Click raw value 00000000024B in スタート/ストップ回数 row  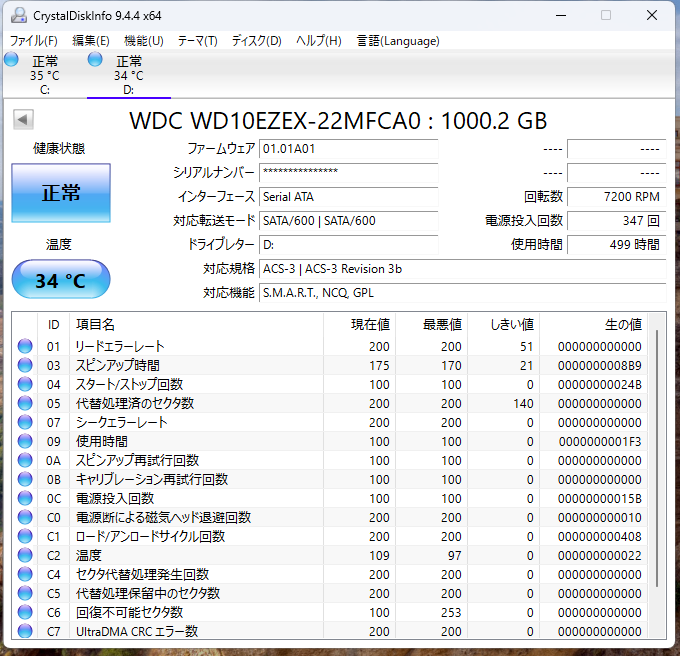[599, 385]
